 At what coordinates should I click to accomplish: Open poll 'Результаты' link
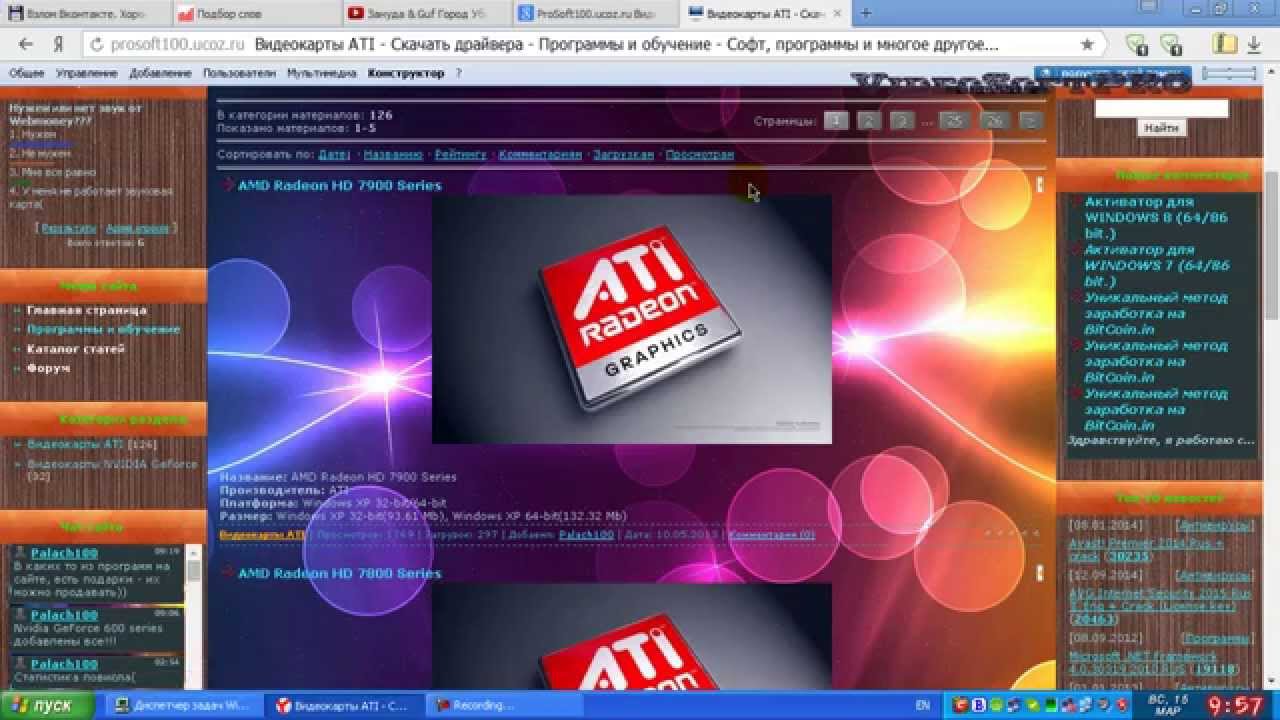(x=69, y=228)
